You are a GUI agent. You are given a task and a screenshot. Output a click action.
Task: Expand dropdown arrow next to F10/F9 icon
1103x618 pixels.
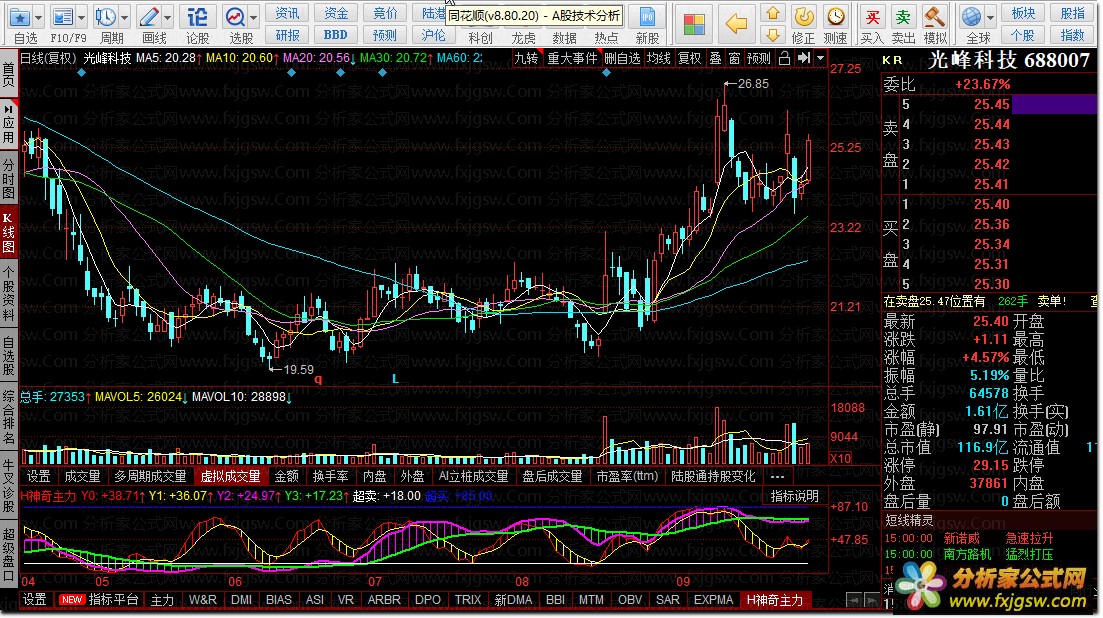click(82, 18)
